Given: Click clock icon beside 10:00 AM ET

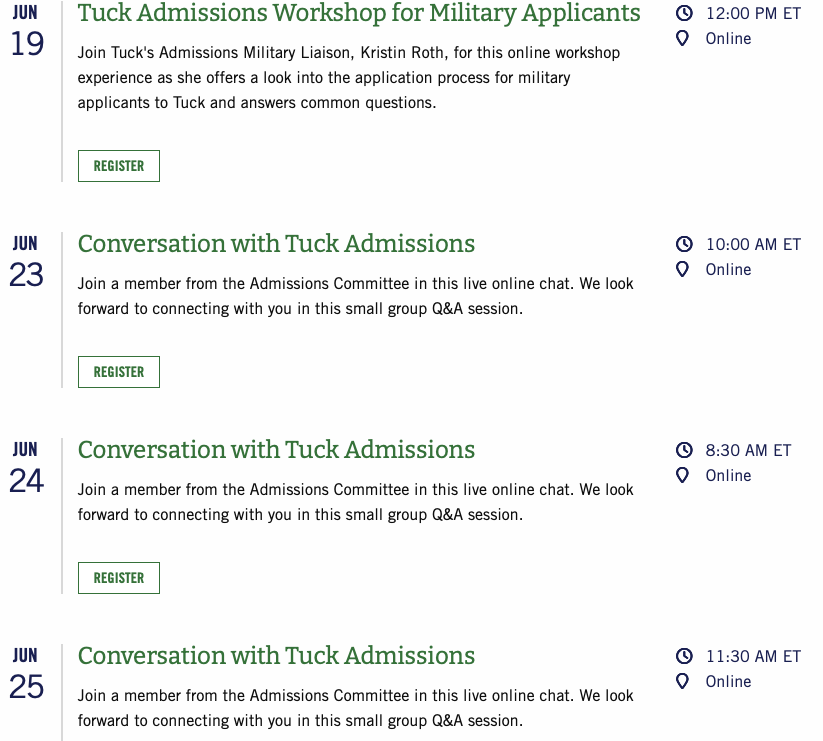Looking at the screenshot, I should point(684,244).
